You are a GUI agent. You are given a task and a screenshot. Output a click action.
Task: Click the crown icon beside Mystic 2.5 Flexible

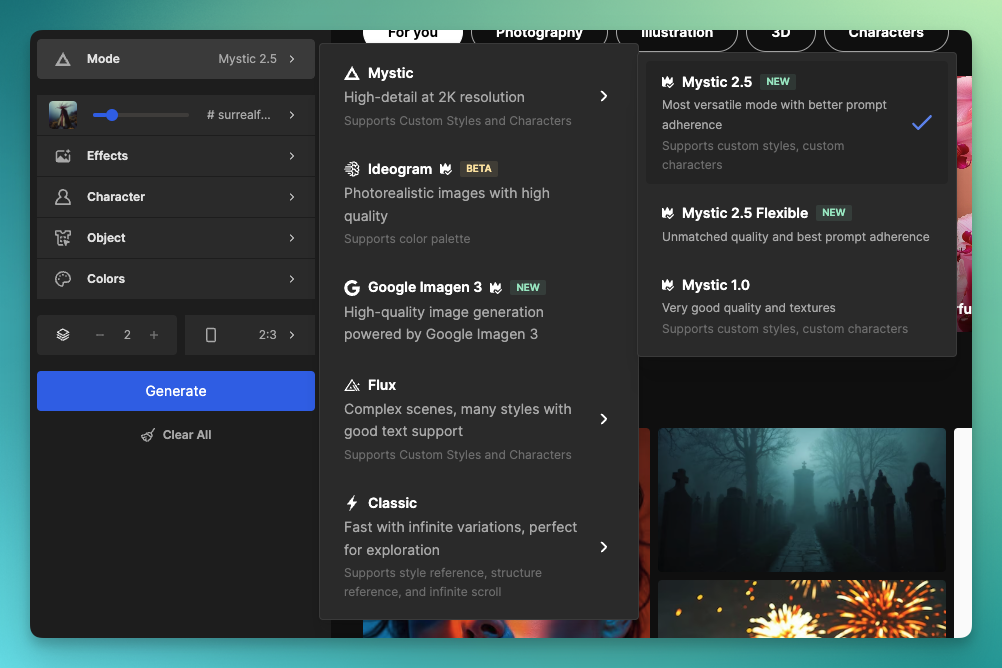pos(668,213)
